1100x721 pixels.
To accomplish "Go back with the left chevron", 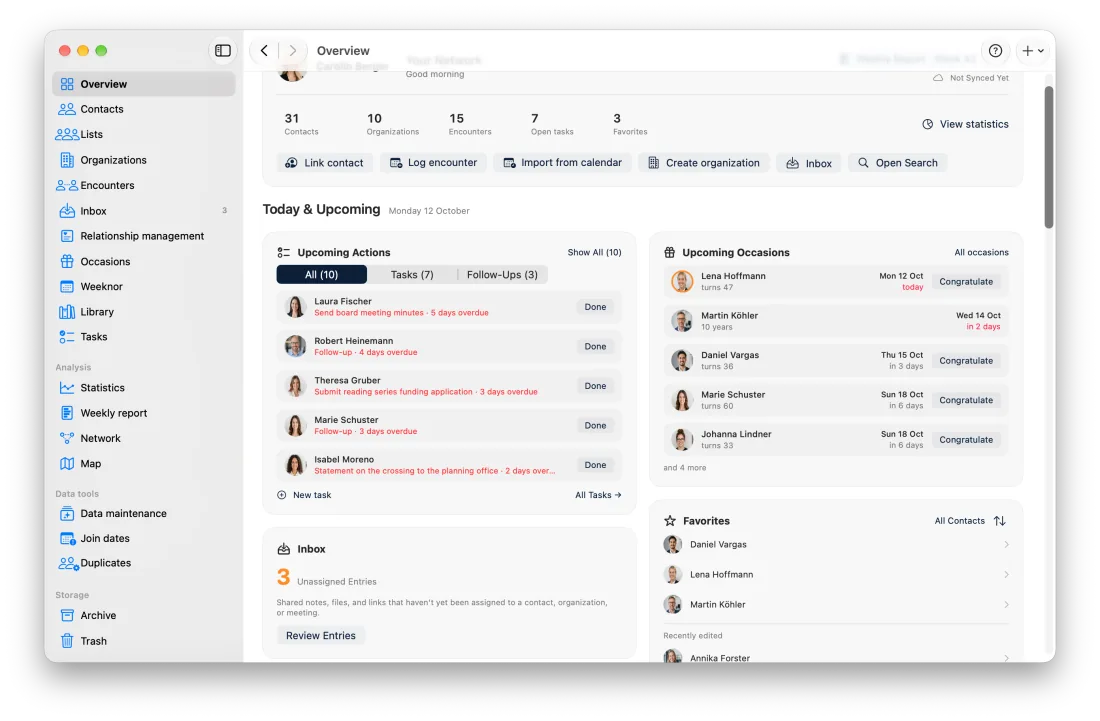I will pos(264,50).
